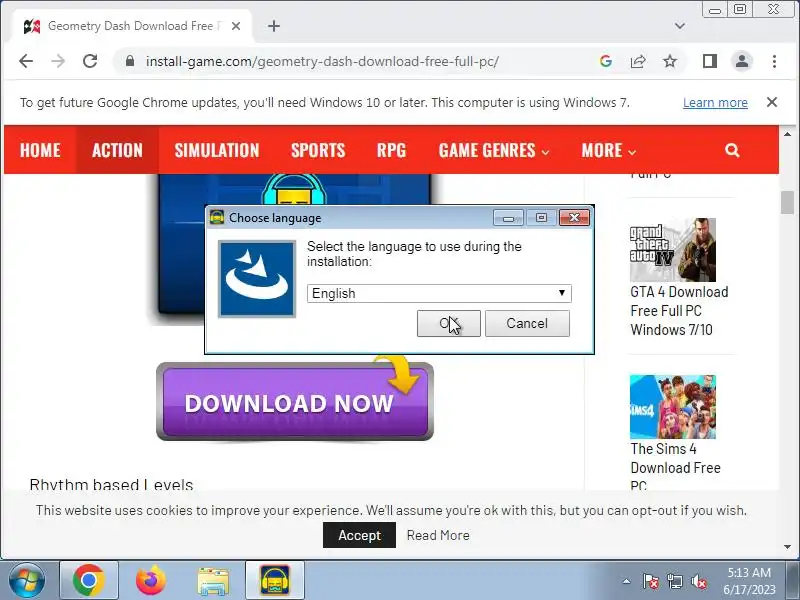Confirm language with OK button

pyautogui.click(x=448, y=323)
